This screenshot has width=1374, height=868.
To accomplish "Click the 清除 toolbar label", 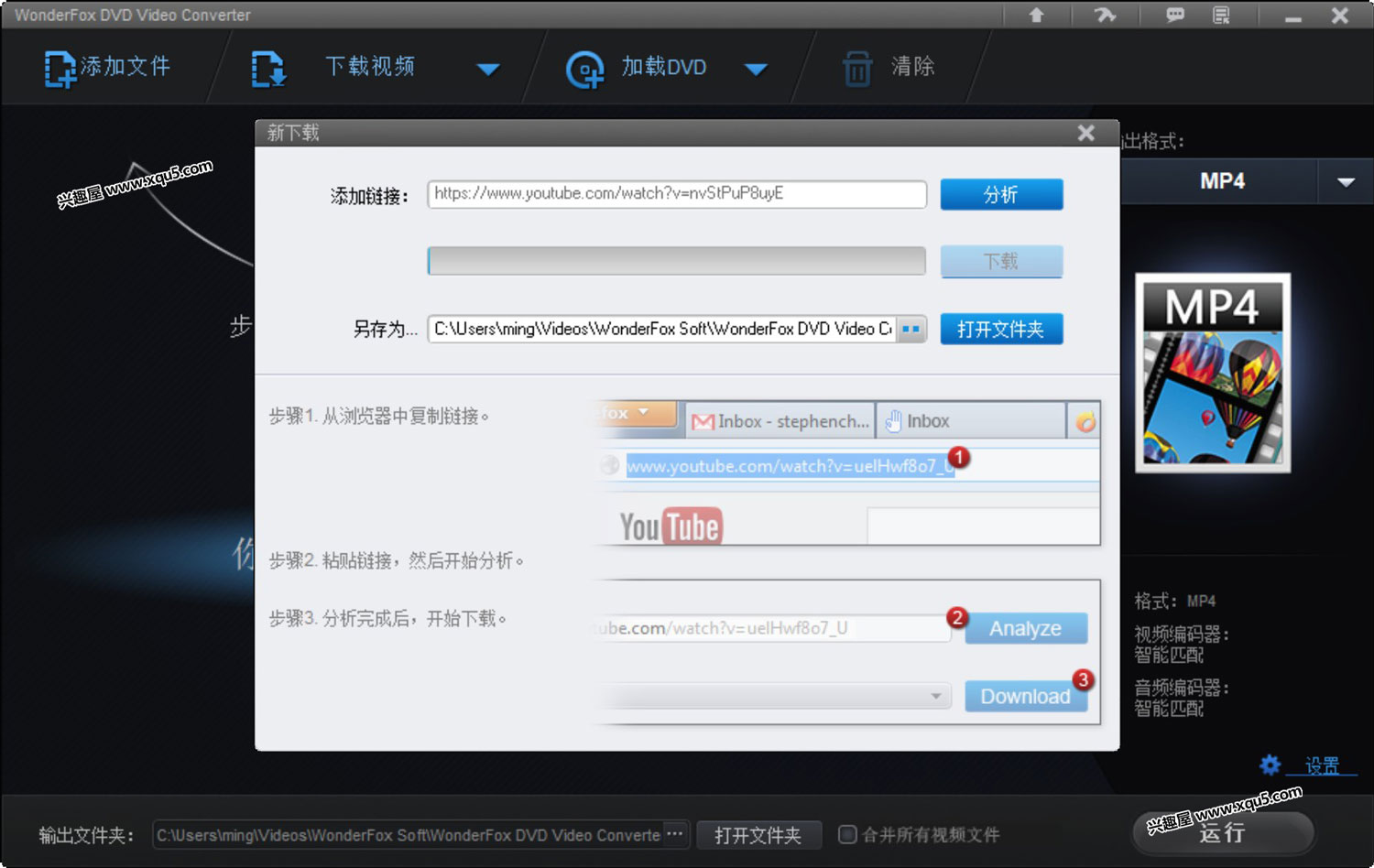I will pos(913,66).
